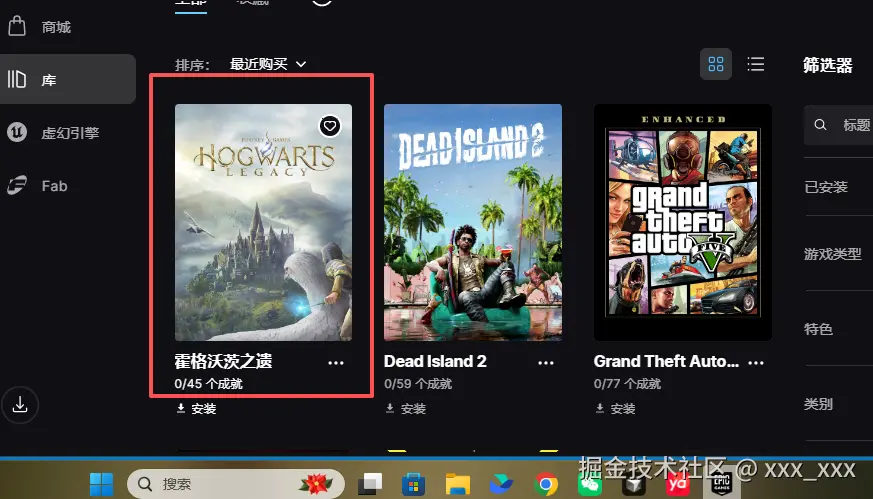Image resolution: width=873 pixels, height=499 pixels.
Task: Open the 最近购买 sort dropdown
Action: pyautogui.click(x=268, y=64)
